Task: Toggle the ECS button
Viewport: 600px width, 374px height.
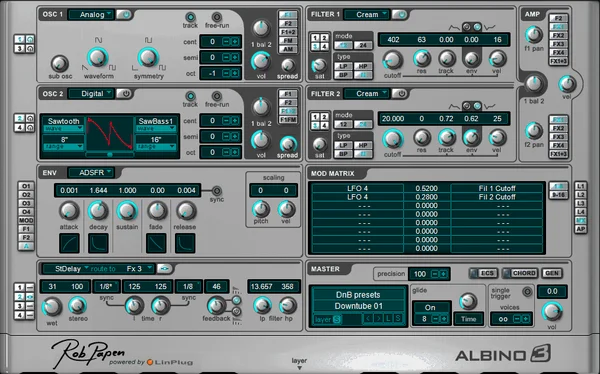Action: pos(483,273)
